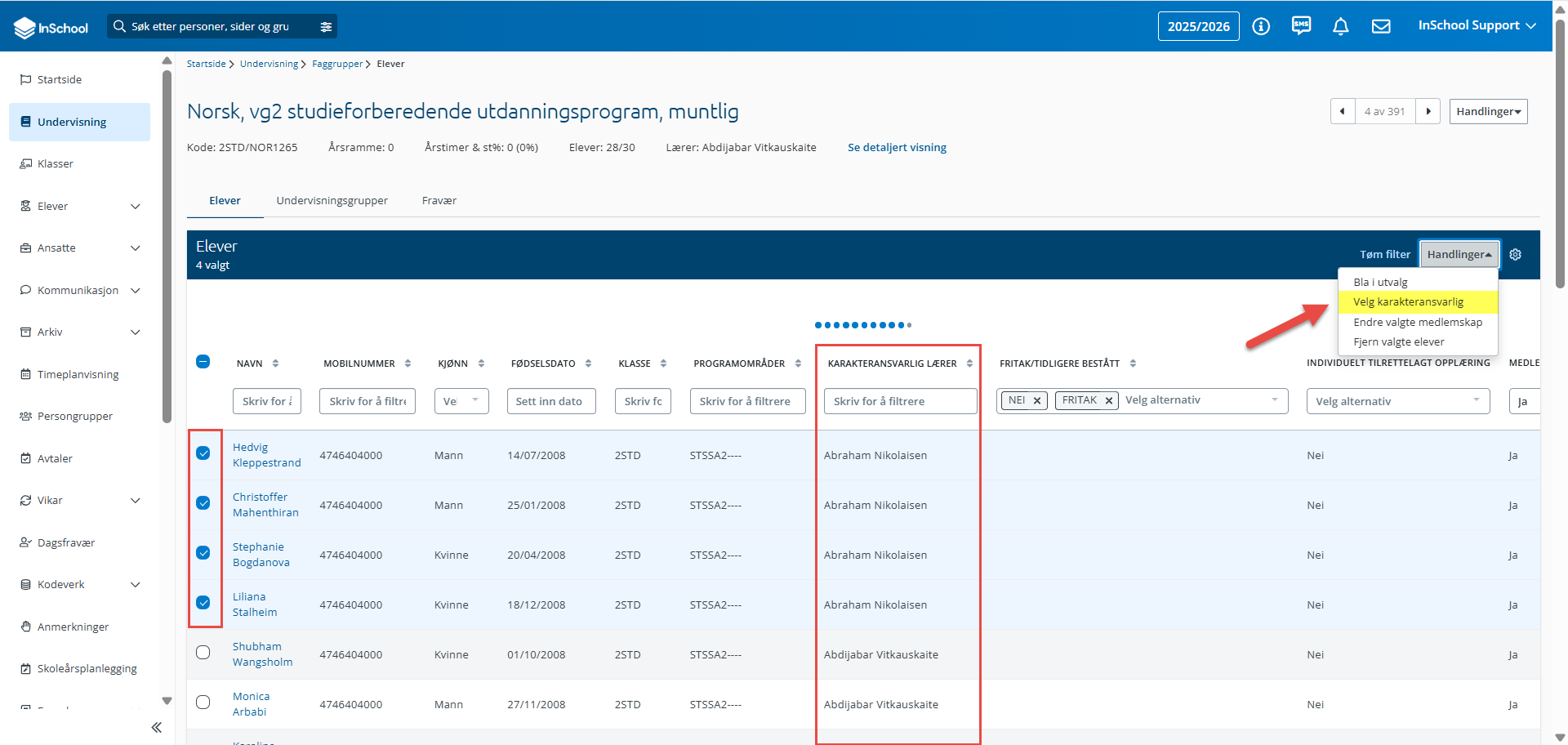Sort by Fritak/tidligere bestått column

pyautogui.click(x=1133, y=364)
